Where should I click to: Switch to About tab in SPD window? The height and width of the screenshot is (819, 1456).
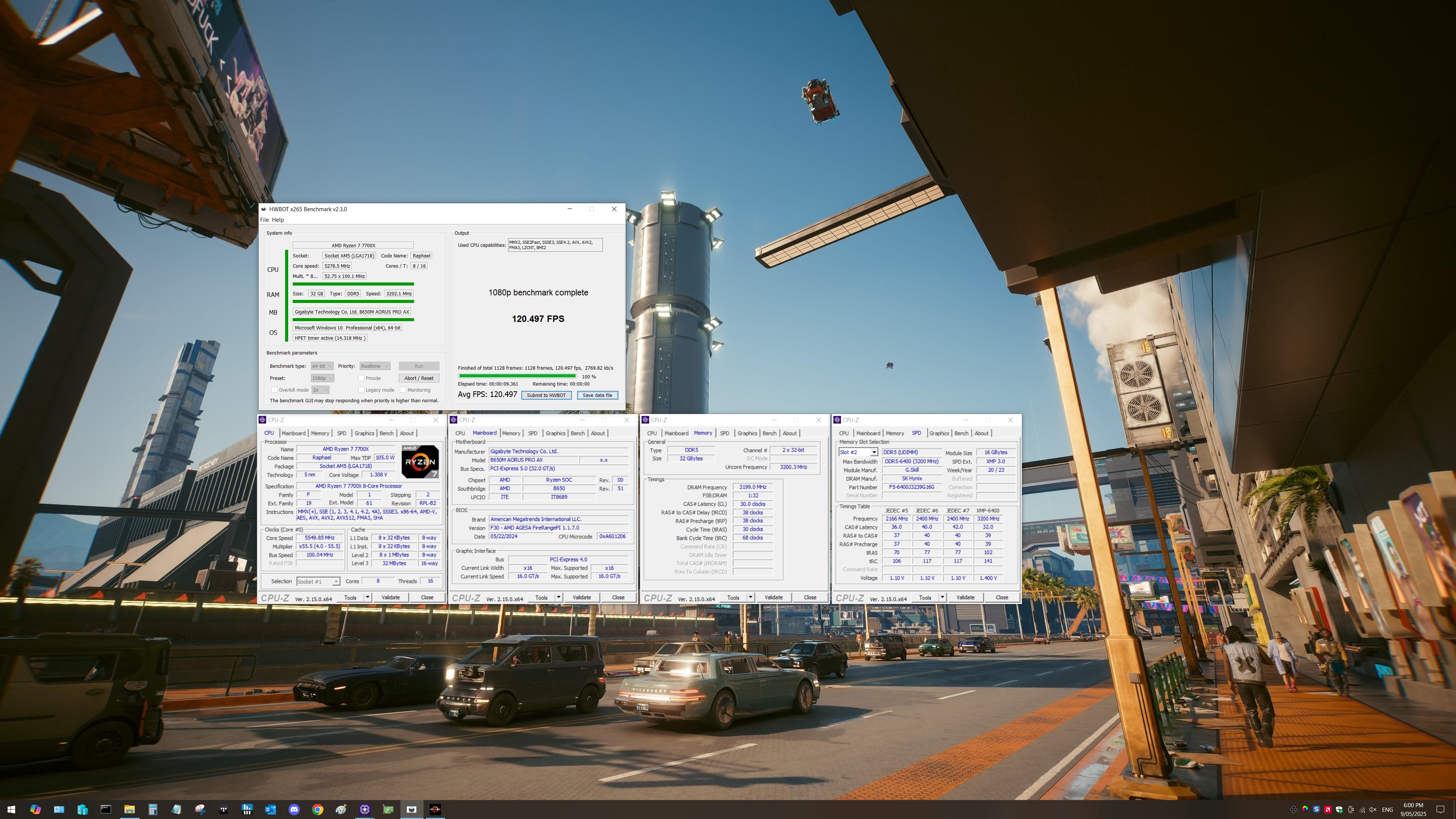pos(982,433)
